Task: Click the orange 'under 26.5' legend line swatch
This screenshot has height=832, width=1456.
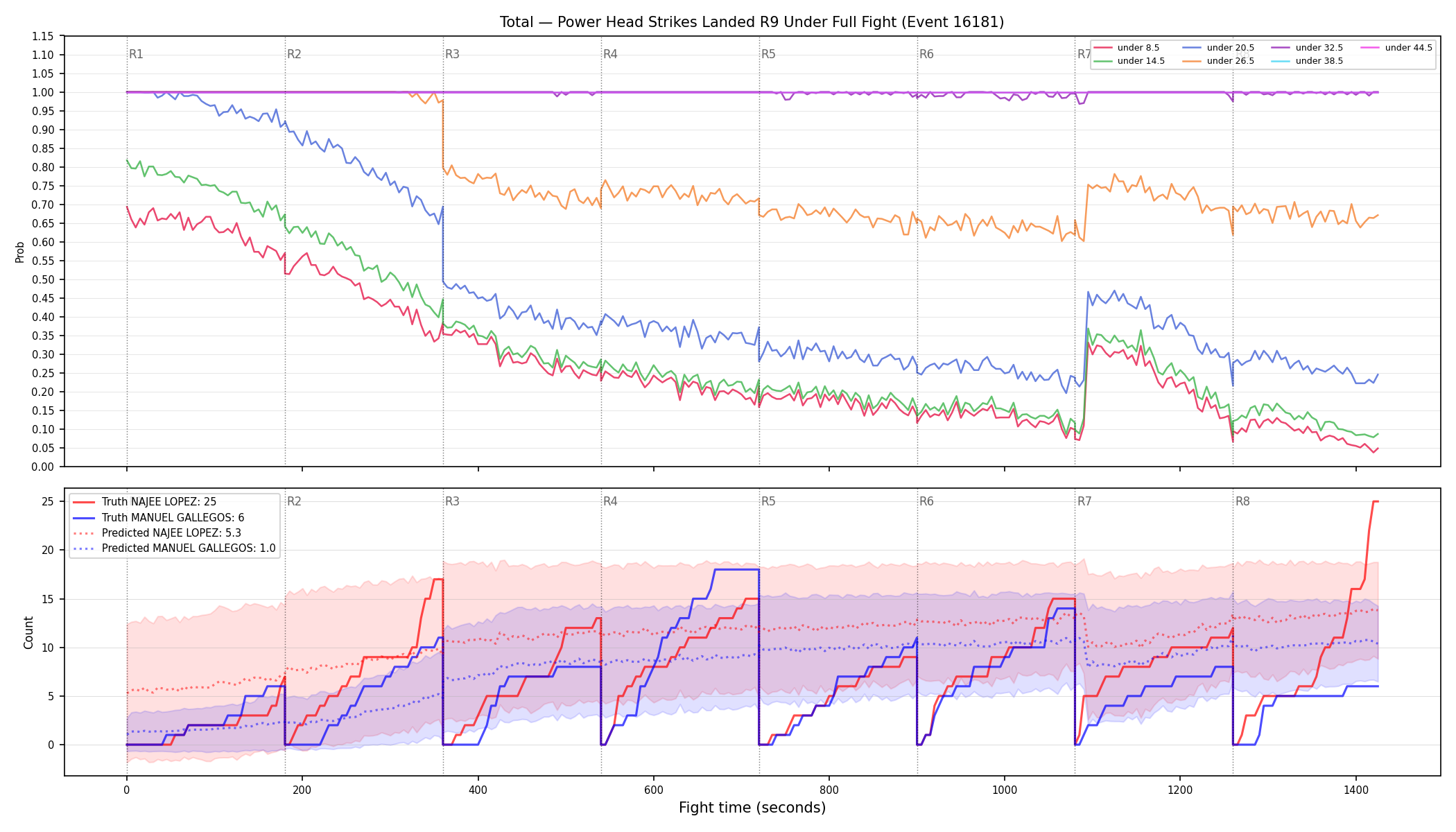Action: click(1192, 61)
